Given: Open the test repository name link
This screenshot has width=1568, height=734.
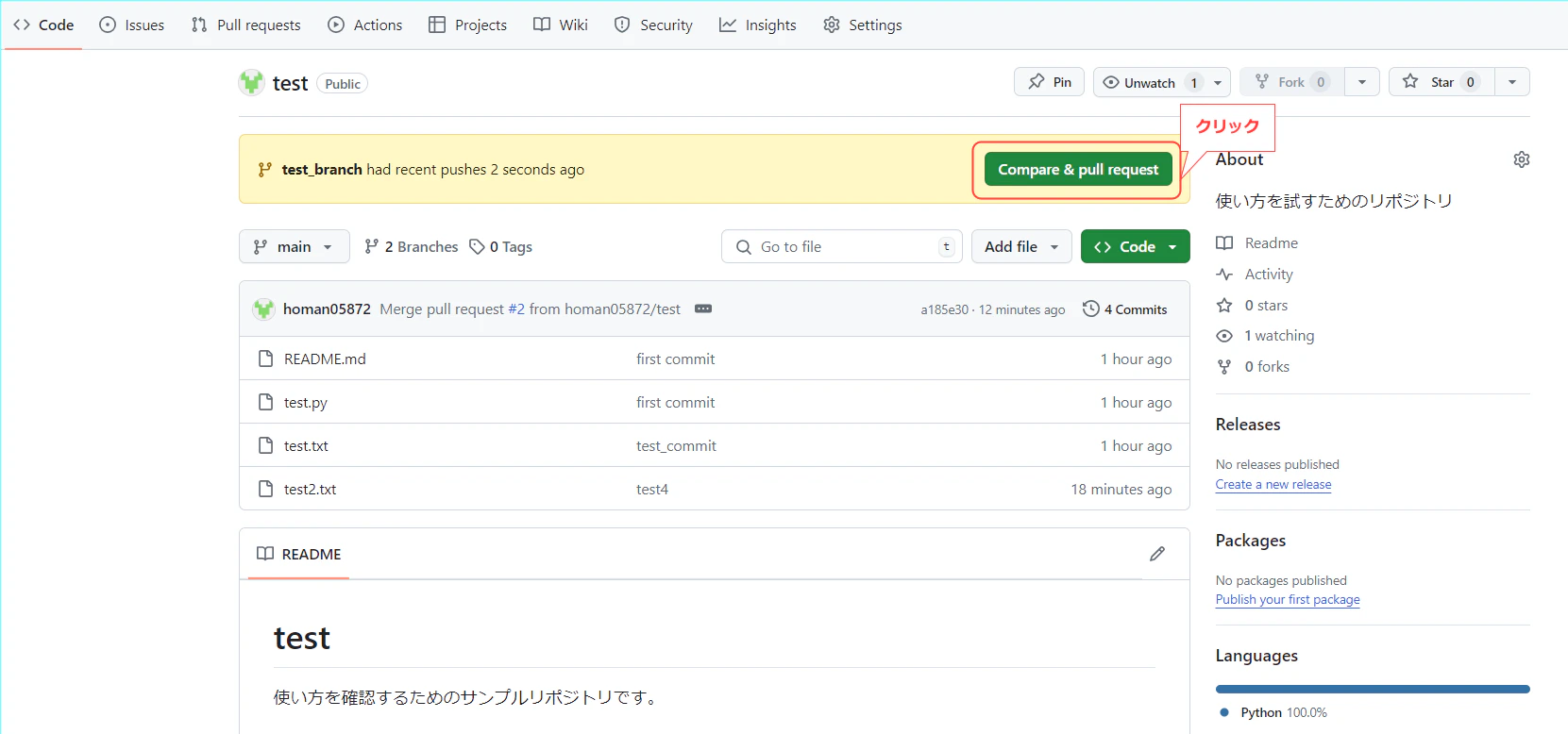Looking at the screenshot, I should (290, 83).
